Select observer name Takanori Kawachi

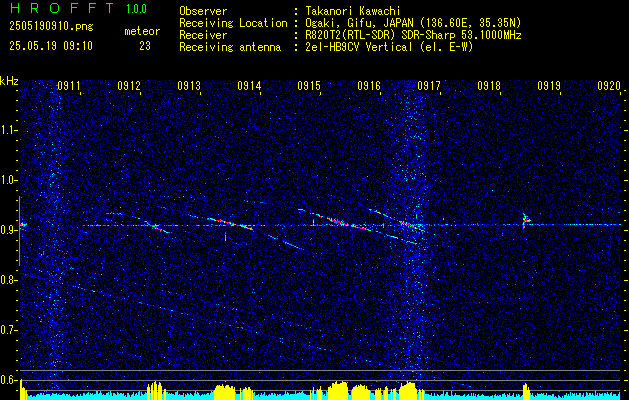(353, 11)
